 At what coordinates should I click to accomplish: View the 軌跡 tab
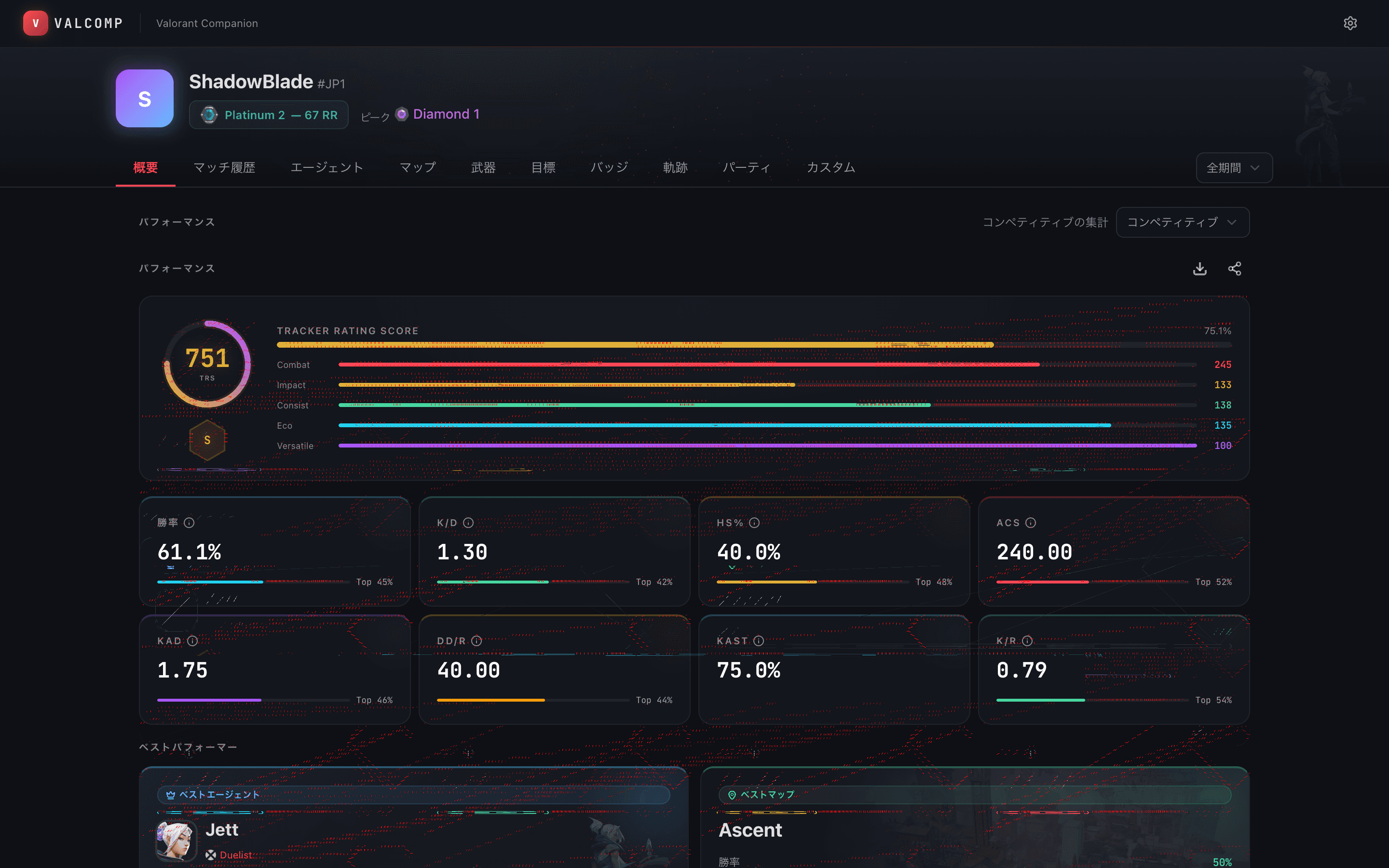675,168
